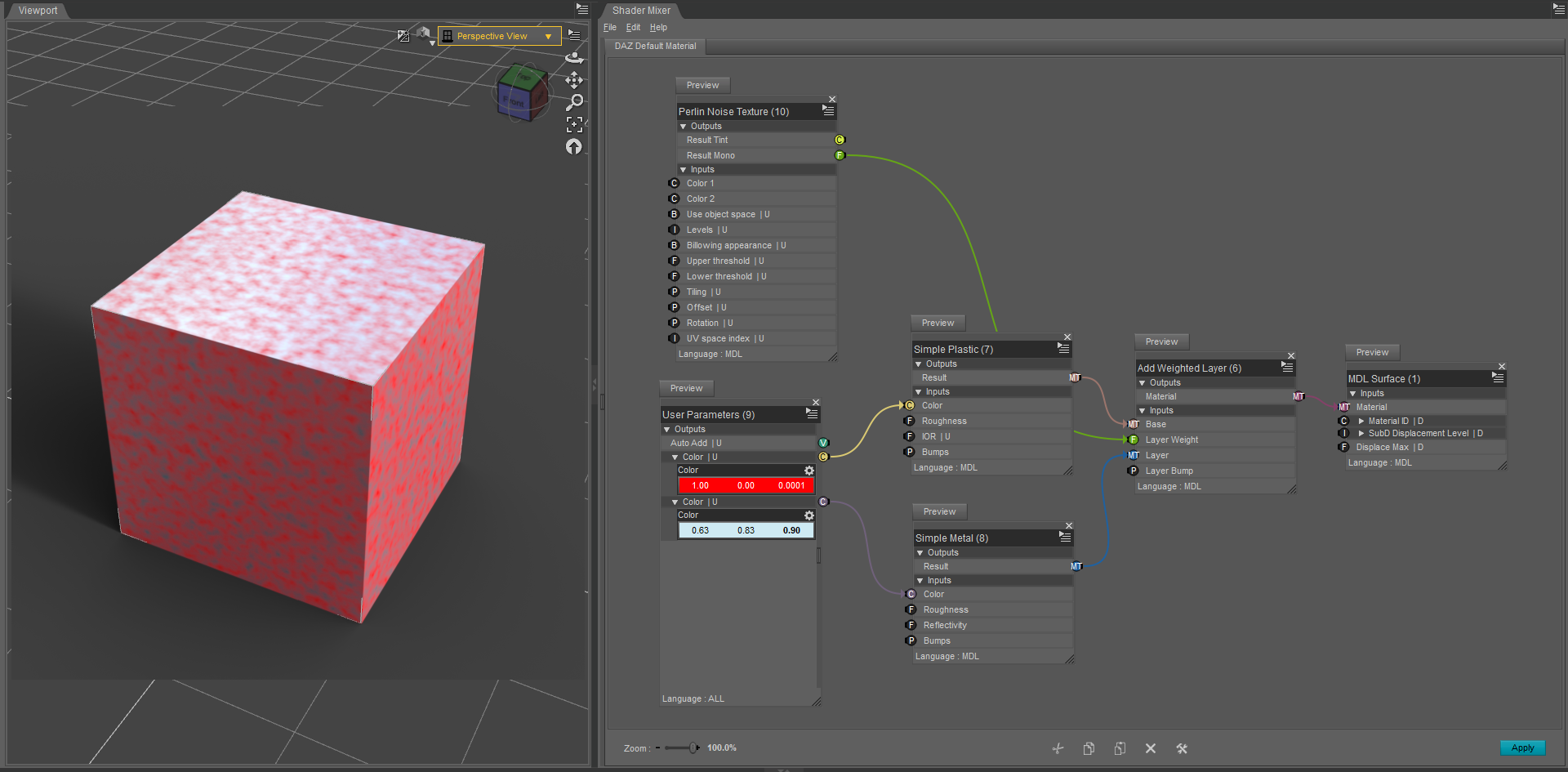
Task: Click the tools icon in the Shader Mixer toolbar
Action: pos(1182,748)
